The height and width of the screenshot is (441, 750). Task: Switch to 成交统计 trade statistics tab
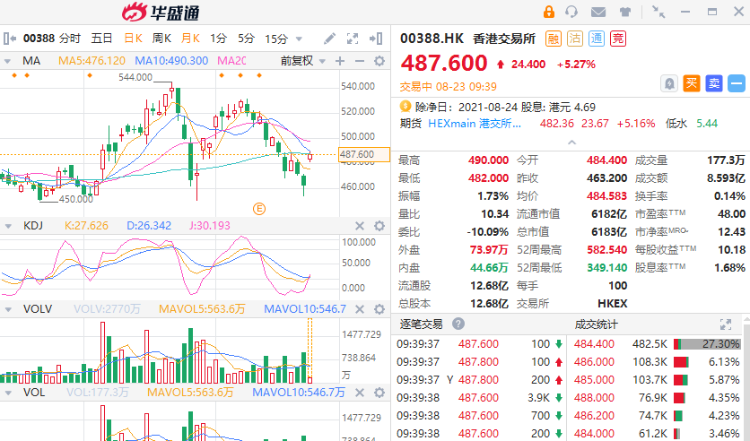[x=596, y=324]
